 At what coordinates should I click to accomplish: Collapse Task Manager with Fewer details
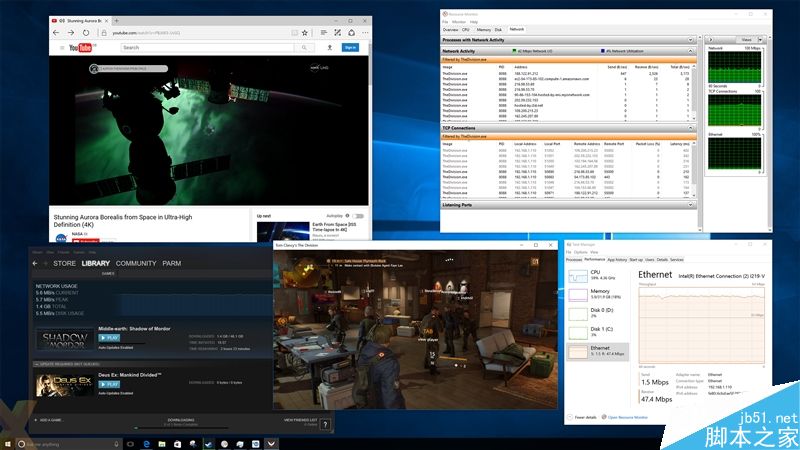[x=582, y=417]
